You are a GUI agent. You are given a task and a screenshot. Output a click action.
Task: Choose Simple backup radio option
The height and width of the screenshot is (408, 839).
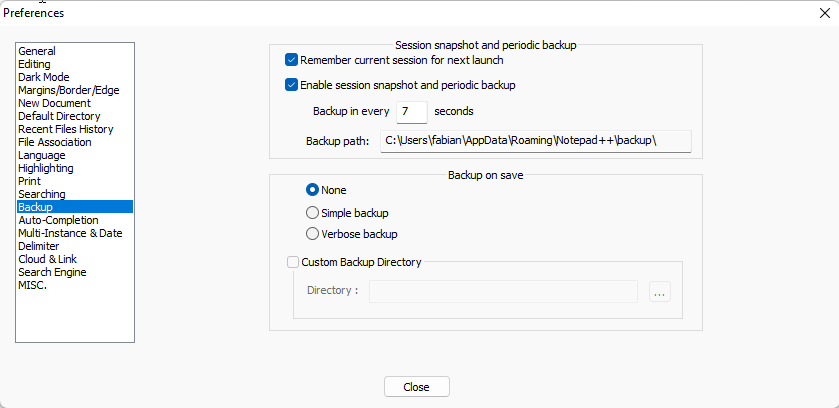pos(313,213)
